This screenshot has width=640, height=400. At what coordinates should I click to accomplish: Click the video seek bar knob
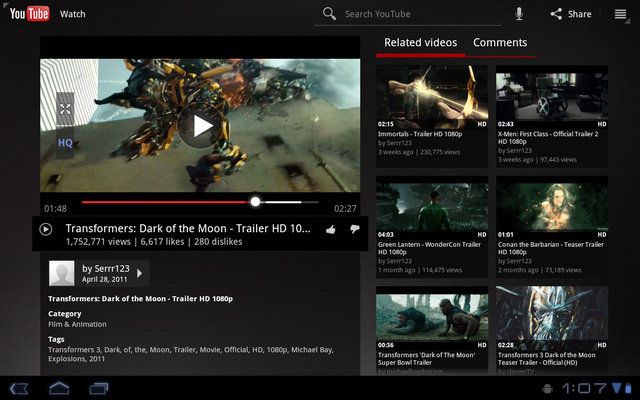[x=255, y=202]
